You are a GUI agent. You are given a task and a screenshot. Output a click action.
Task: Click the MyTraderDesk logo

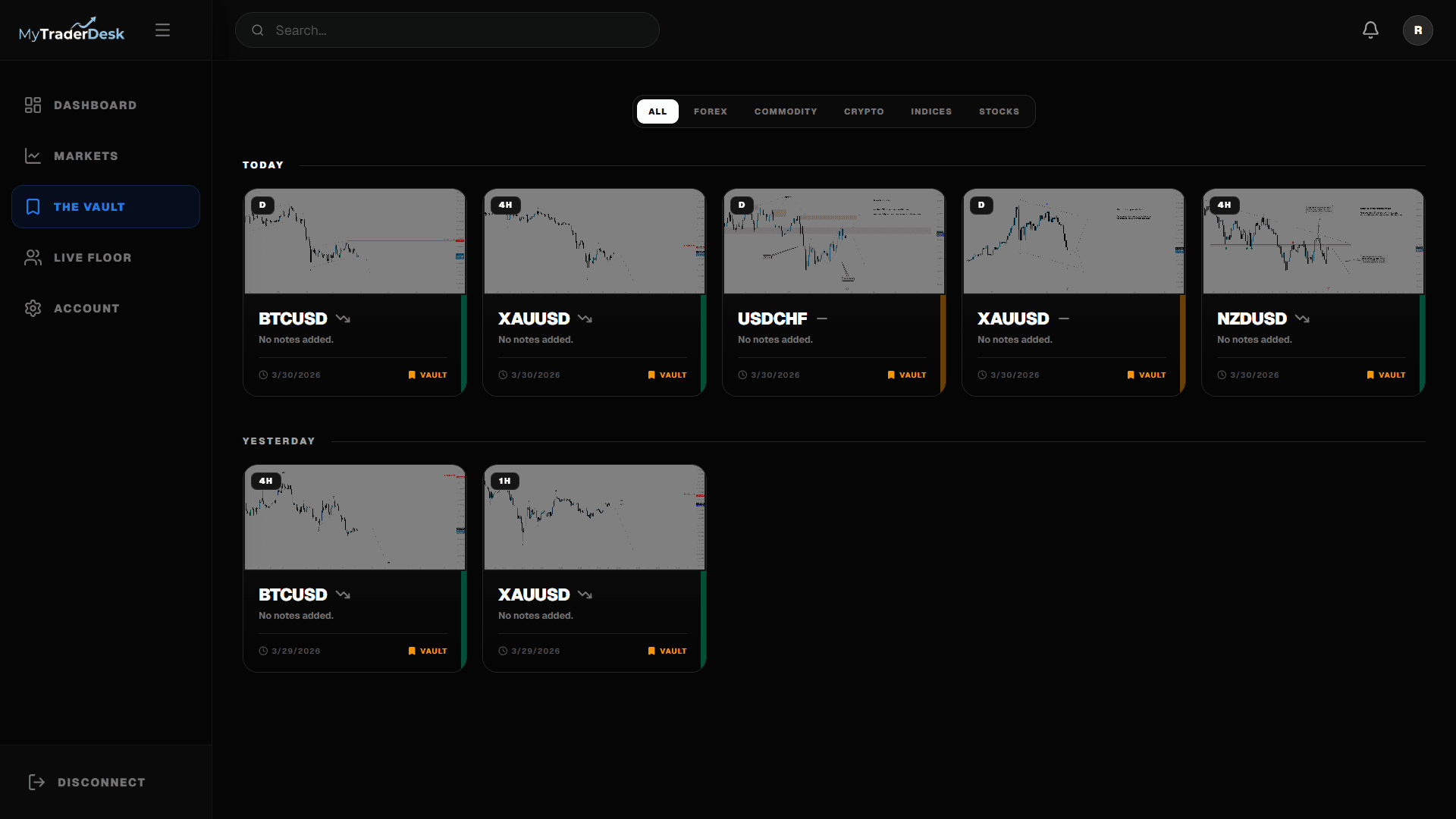click(71, 30)
